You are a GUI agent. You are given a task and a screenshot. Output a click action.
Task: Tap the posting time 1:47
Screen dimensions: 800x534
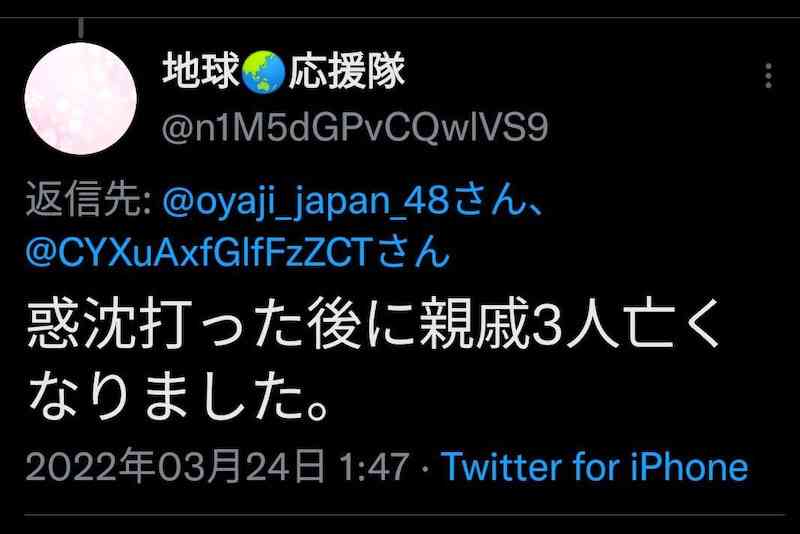374,467
